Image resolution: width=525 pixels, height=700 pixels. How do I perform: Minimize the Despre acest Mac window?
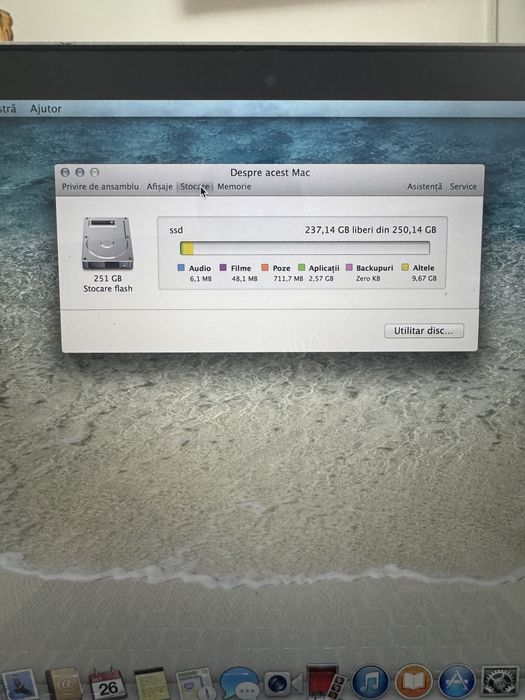pyautogui.click(x=80, y=172)
